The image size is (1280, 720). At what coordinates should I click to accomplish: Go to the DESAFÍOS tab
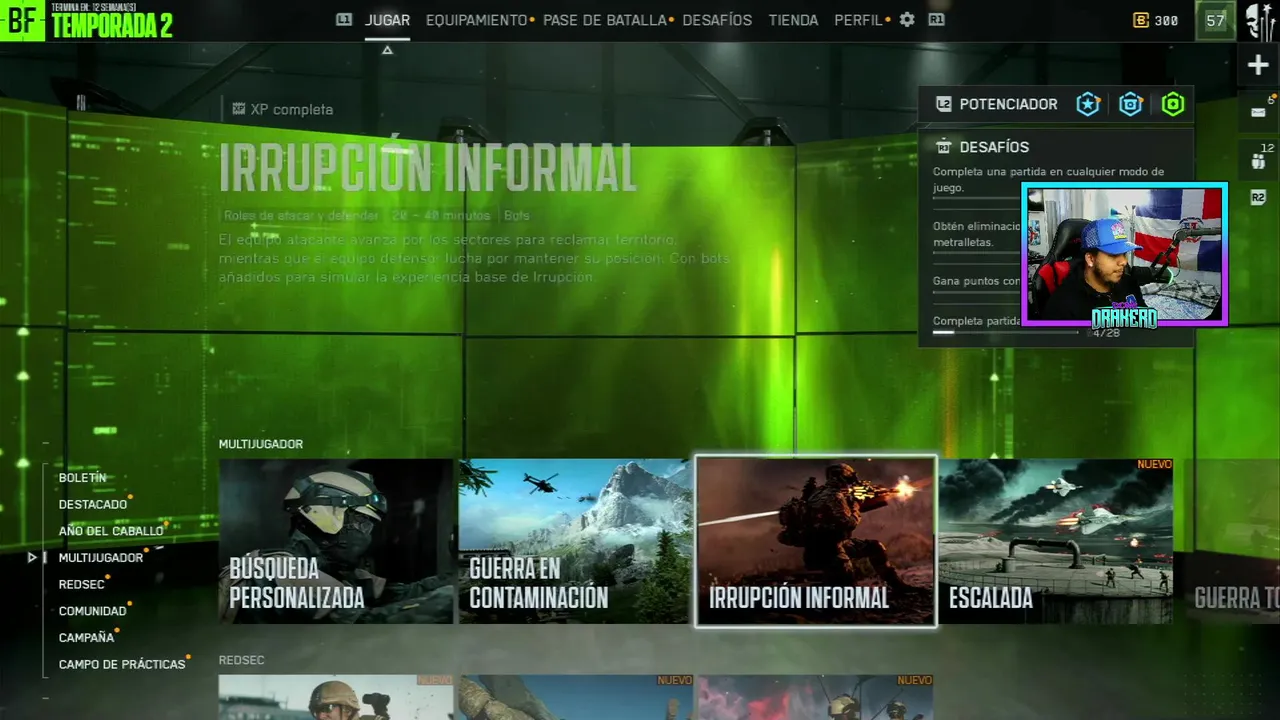(x=717, y=20)
